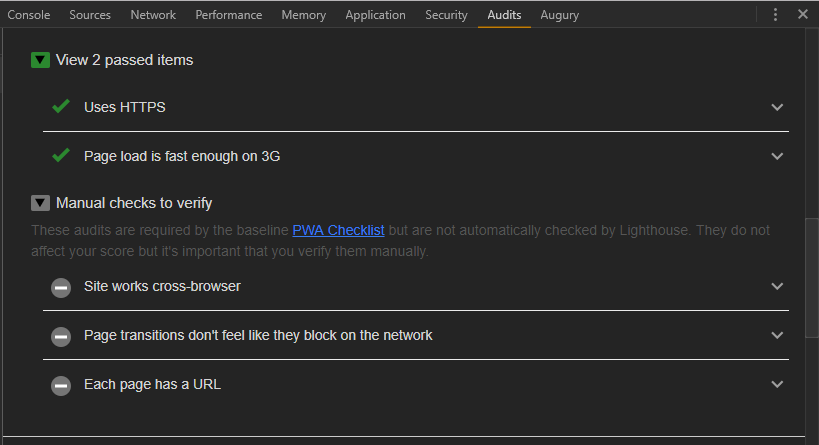Click manual-check icon for Site works cross-browser
The image size is (819, 445).
[61, 287]
